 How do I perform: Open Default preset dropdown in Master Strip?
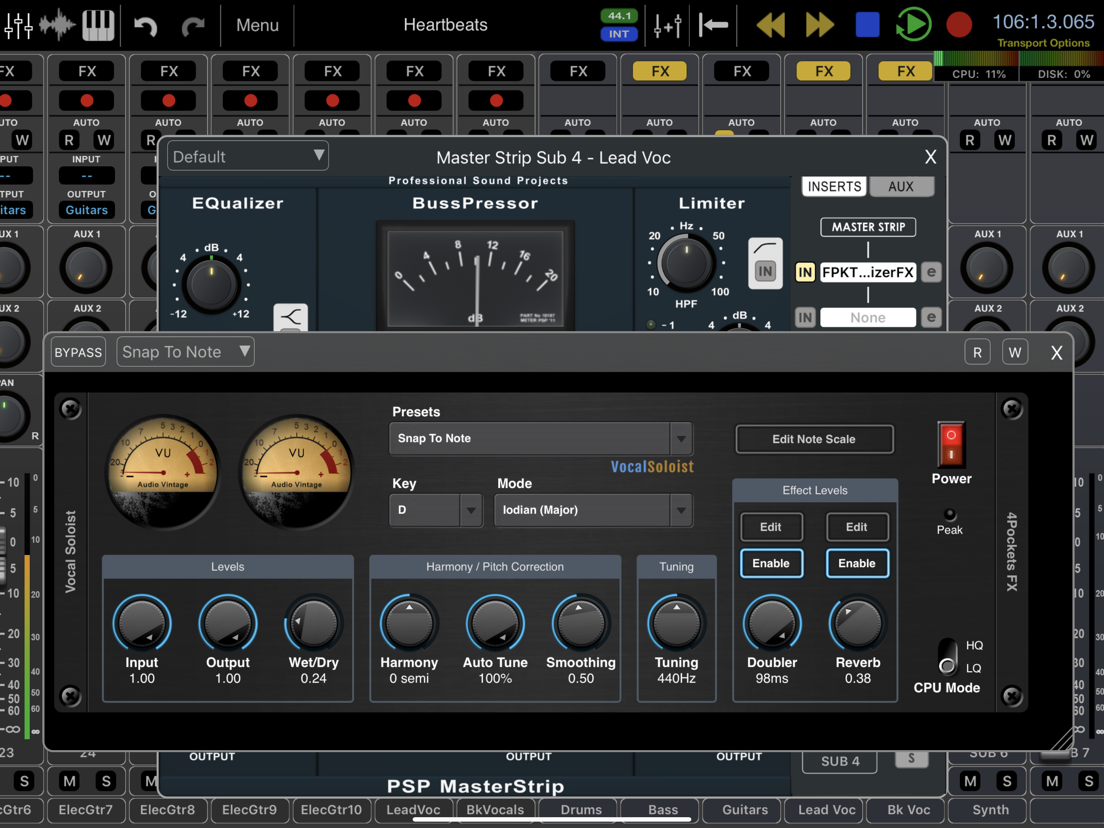[x=248, y=156]
